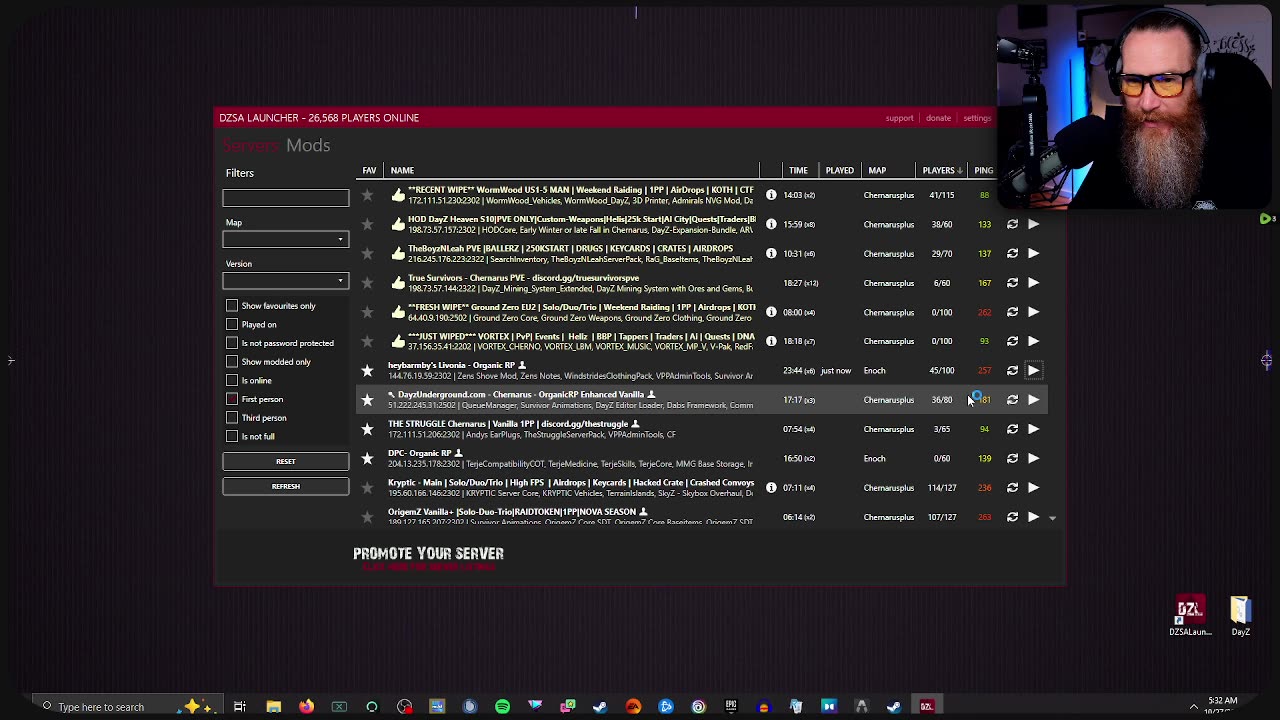The image size is (1280, 720).
Task: Open the launcher settings link
Action: [977, 118]
